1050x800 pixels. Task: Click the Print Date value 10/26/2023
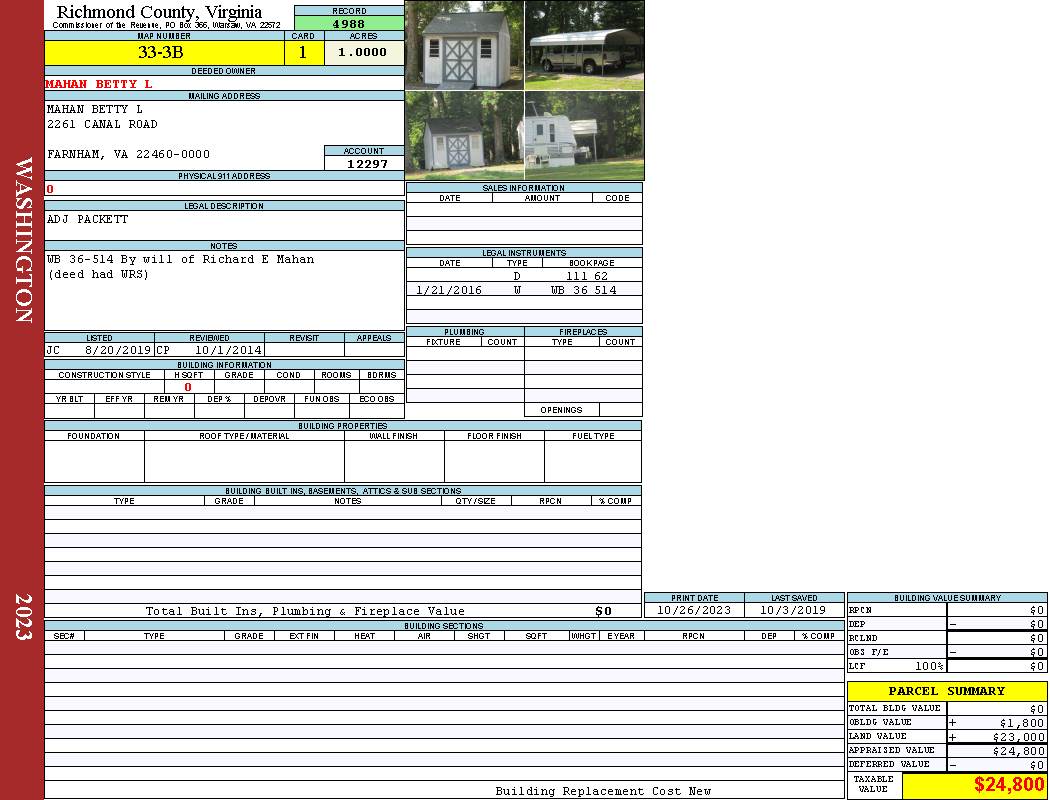[693, 610]
